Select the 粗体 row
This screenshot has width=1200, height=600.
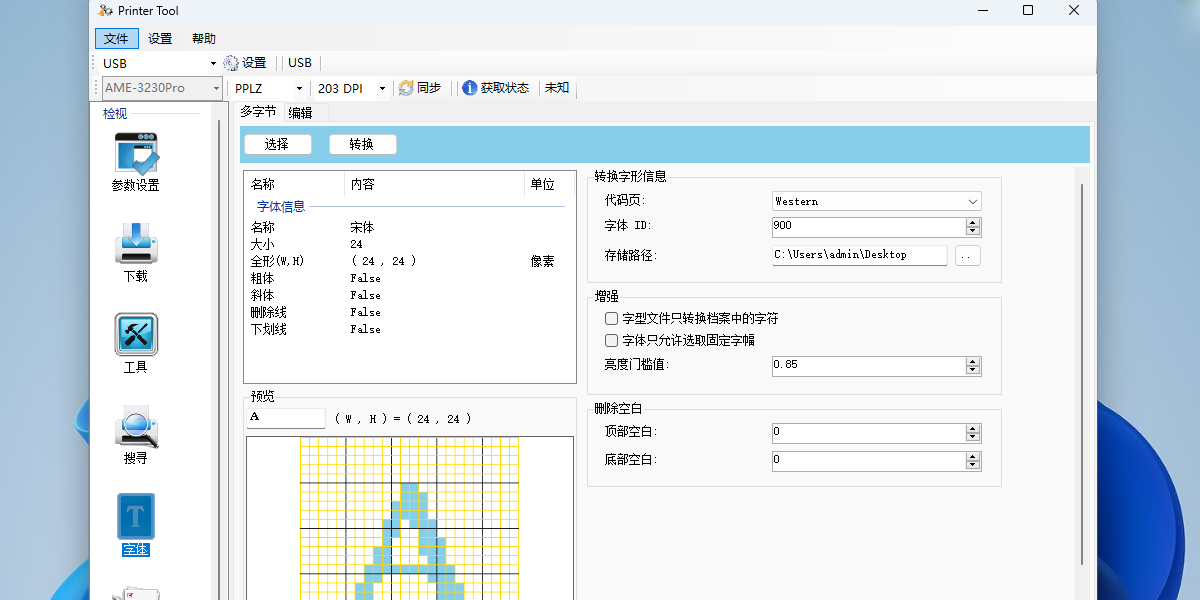(410, 279)
